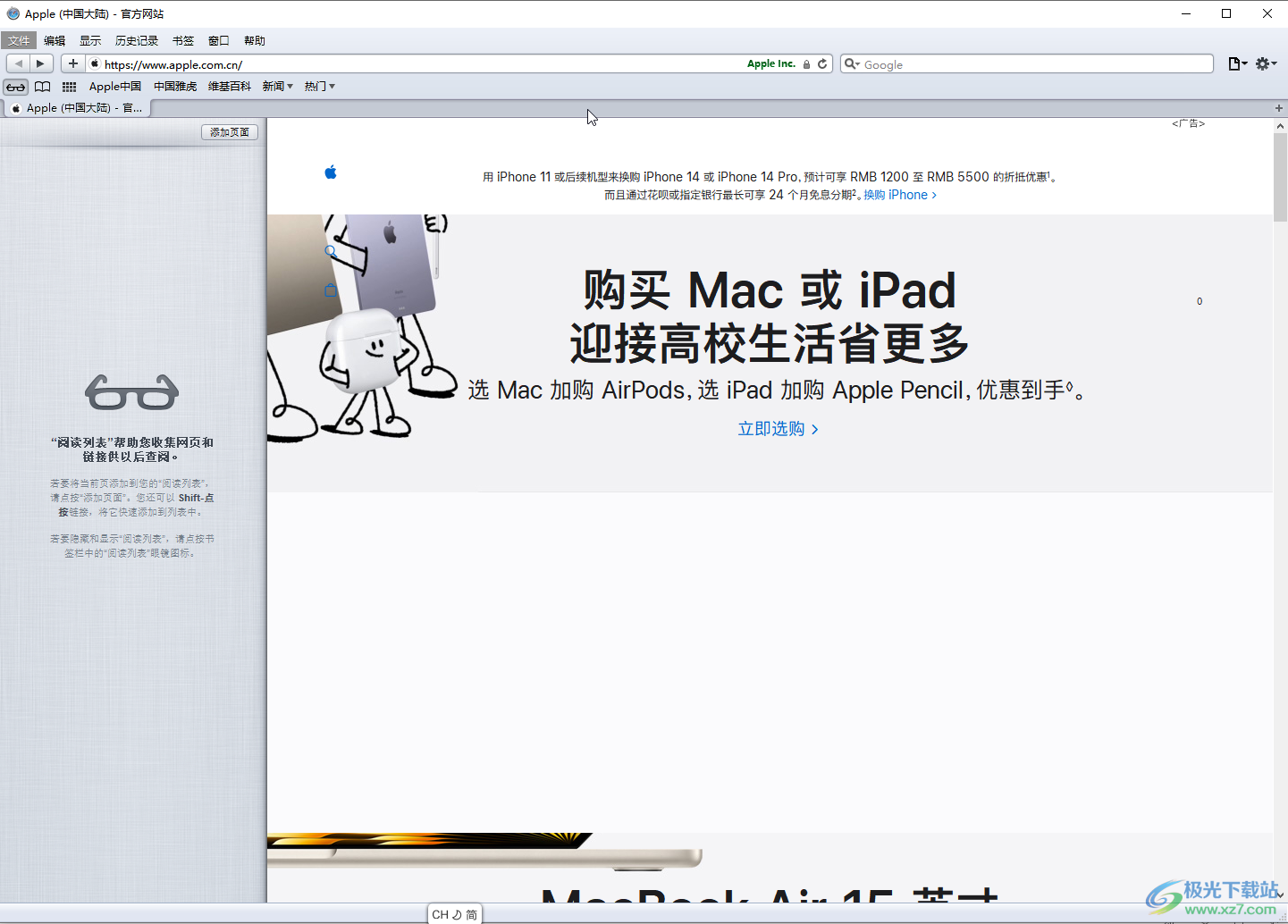Click the 迎接高校生活省更多 heading
Viewport: 1288px width, 924px height.
pos(770,344)
